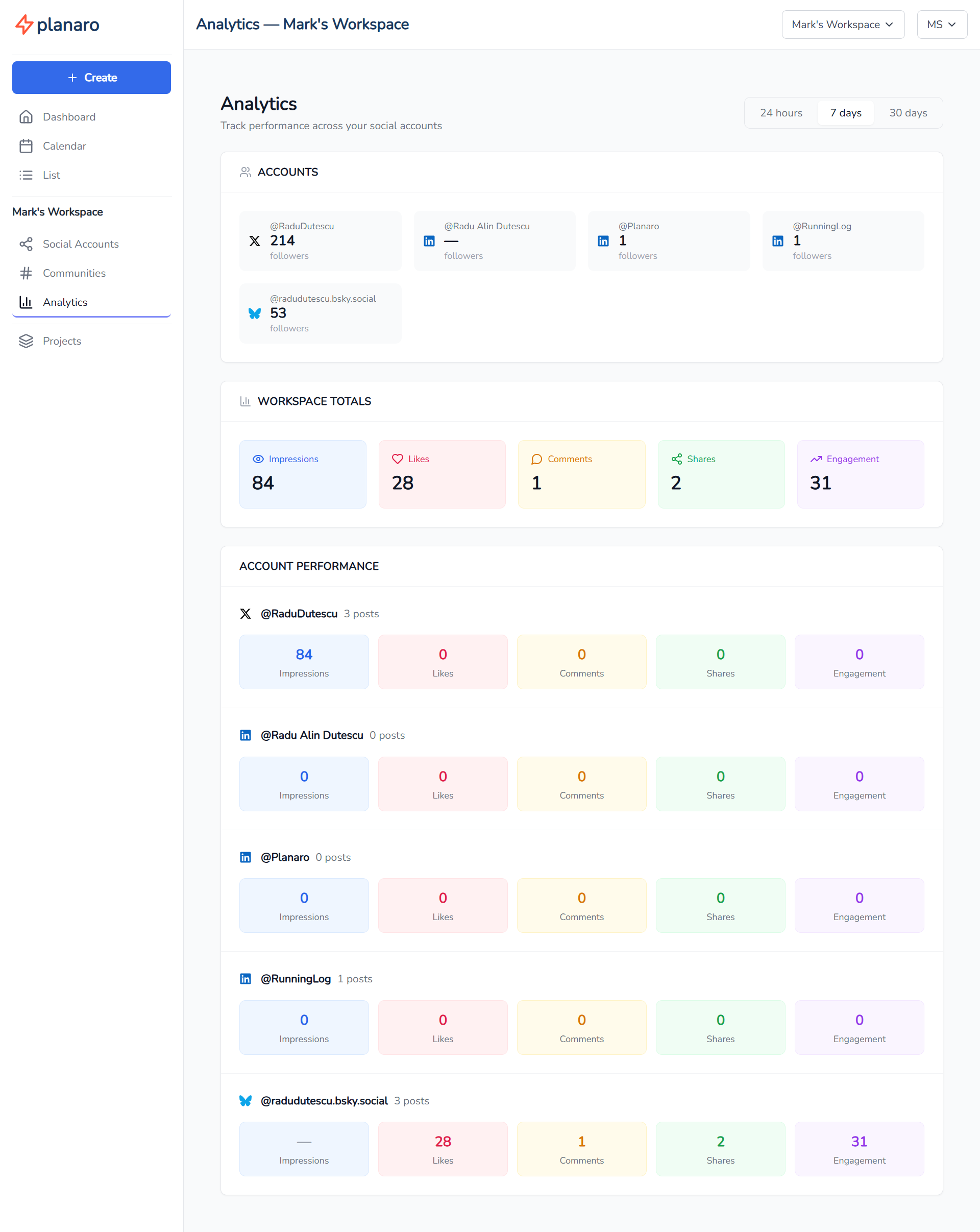Select the 24 hours time range
The width and height of the screenshot is (980, 1232).
(x=781, y=112)
